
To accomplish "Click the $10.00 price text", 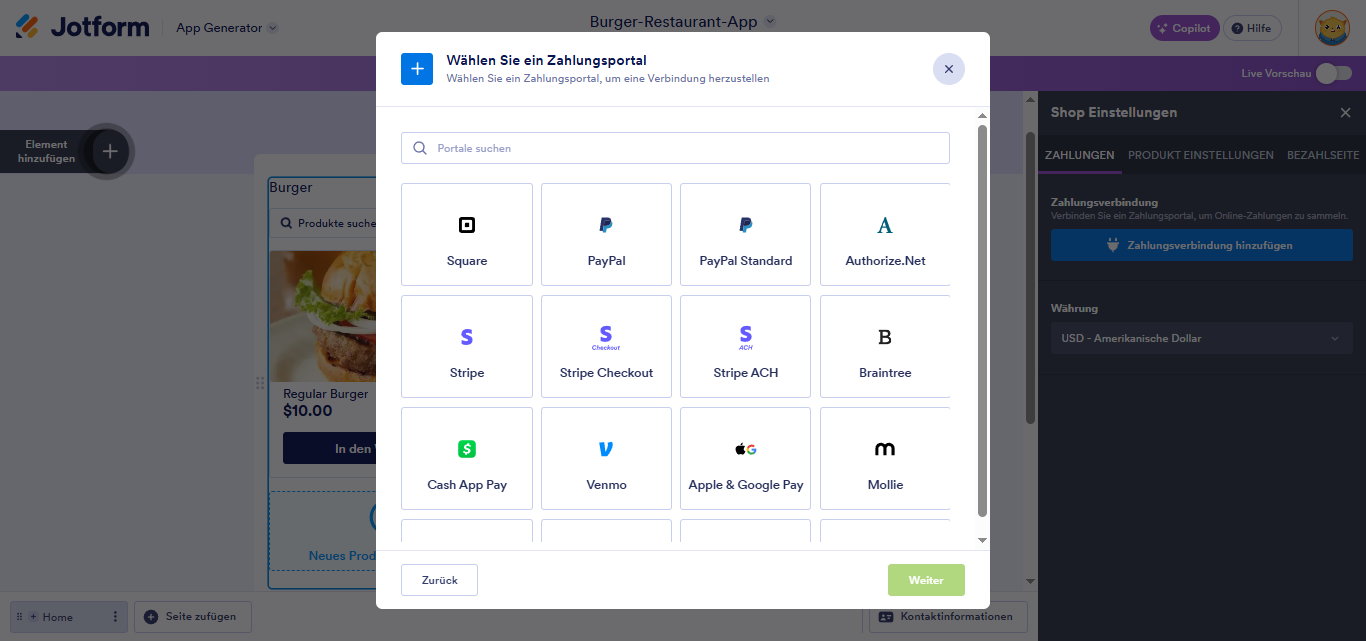I will (x=308, y=411).
